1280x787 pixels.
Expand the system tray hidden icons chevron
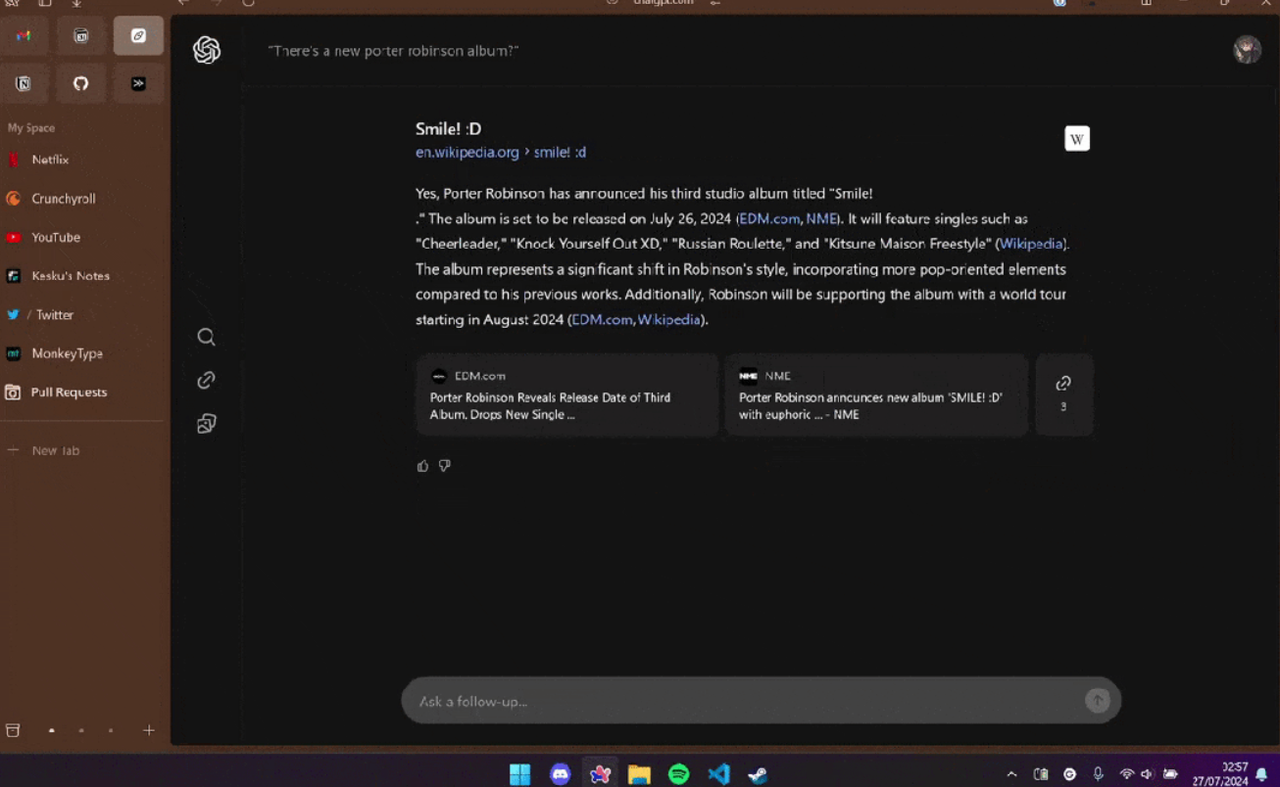point(1012,774)
